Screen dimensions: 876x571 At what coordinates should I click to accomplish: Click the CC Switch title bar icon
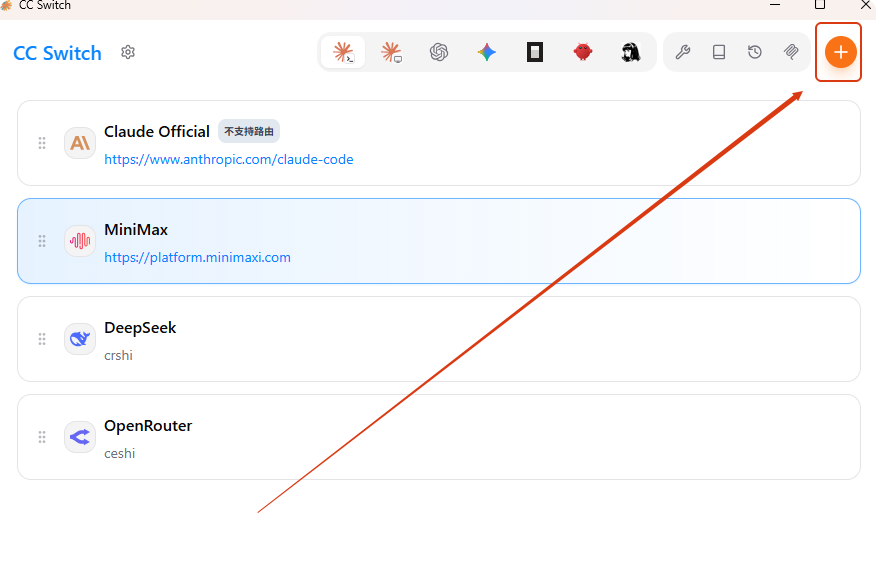(x=6, y=5)
